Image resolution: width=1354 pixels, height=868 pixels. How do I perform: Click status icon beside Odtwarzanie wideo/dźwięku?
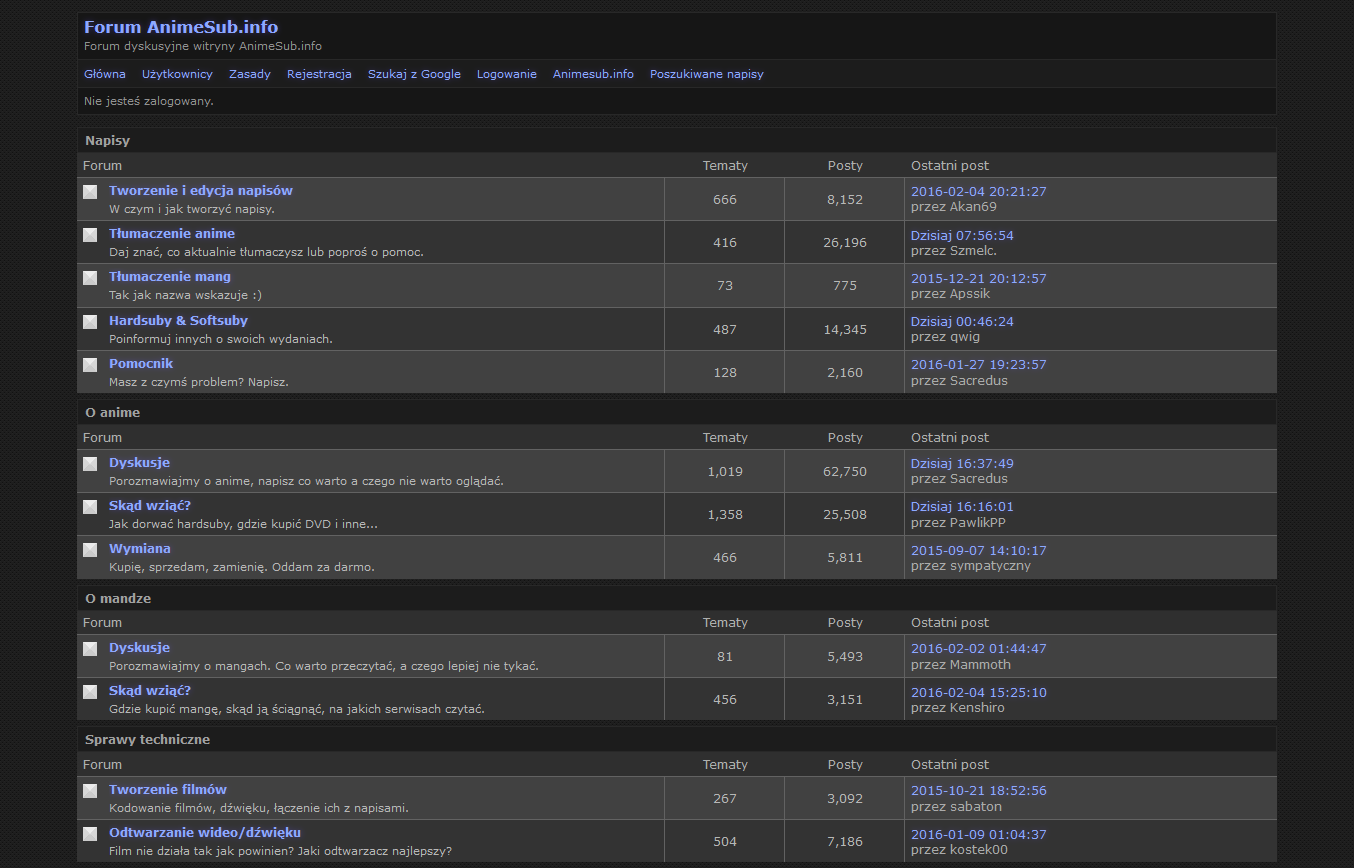pos(90,834)
